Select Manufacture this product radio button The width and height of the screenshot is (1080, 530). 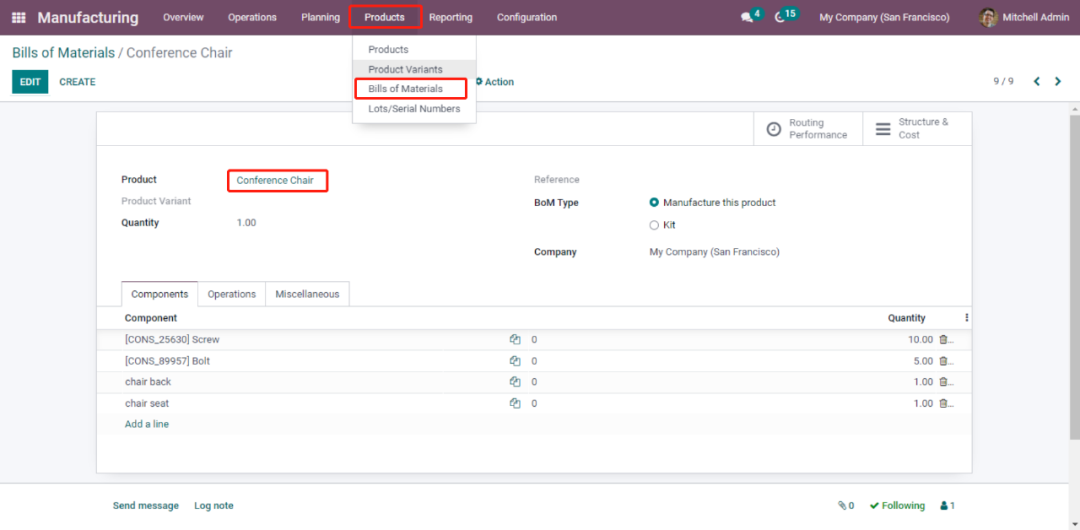point(654,203)
